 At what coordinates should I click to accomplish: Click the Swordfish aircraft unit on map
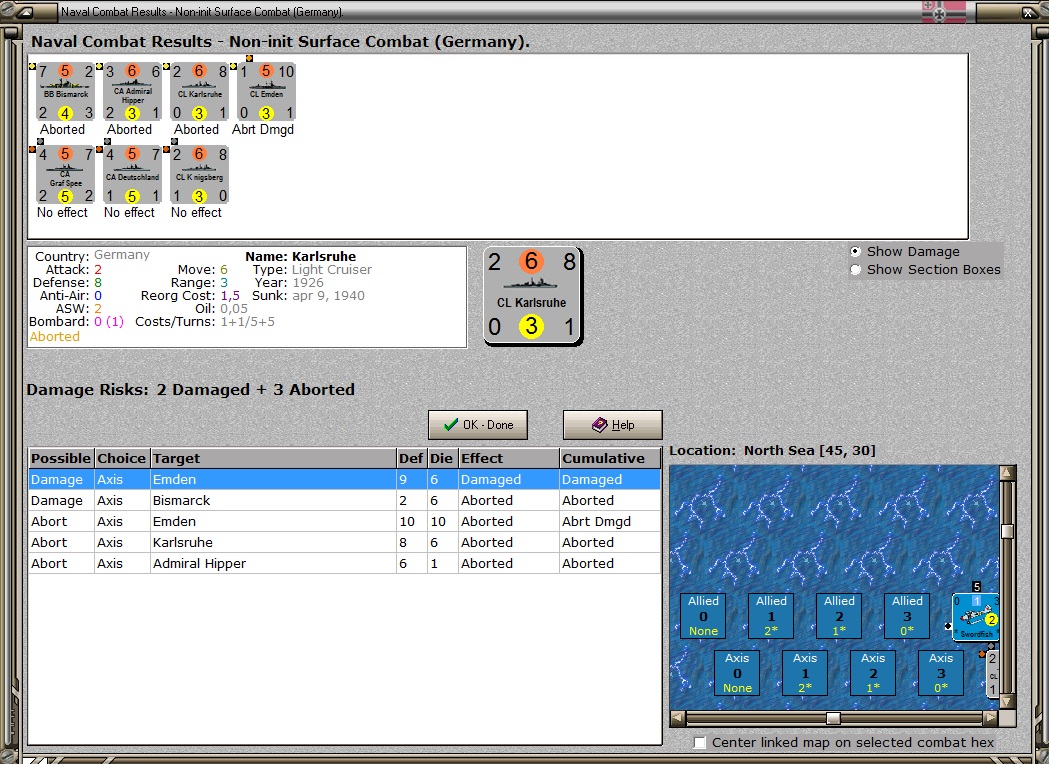pos(975,617)
